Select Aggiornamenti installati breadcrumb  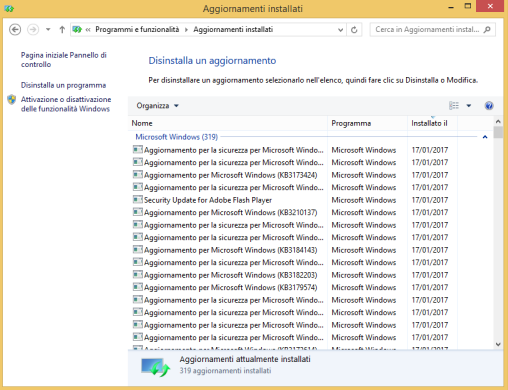coord(233,30)
